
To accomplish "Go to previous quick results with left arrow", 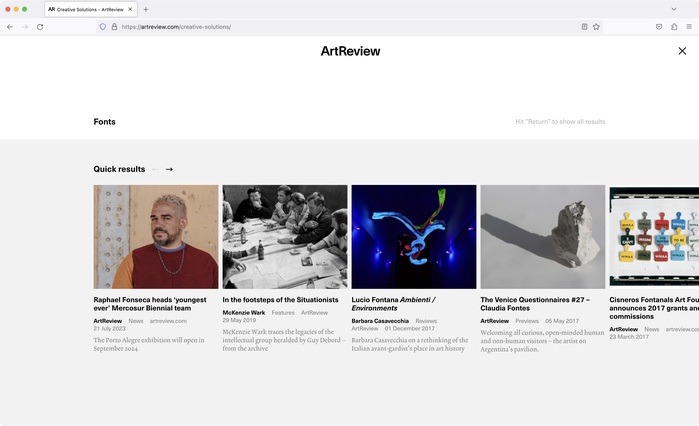I will click(155, 169).
